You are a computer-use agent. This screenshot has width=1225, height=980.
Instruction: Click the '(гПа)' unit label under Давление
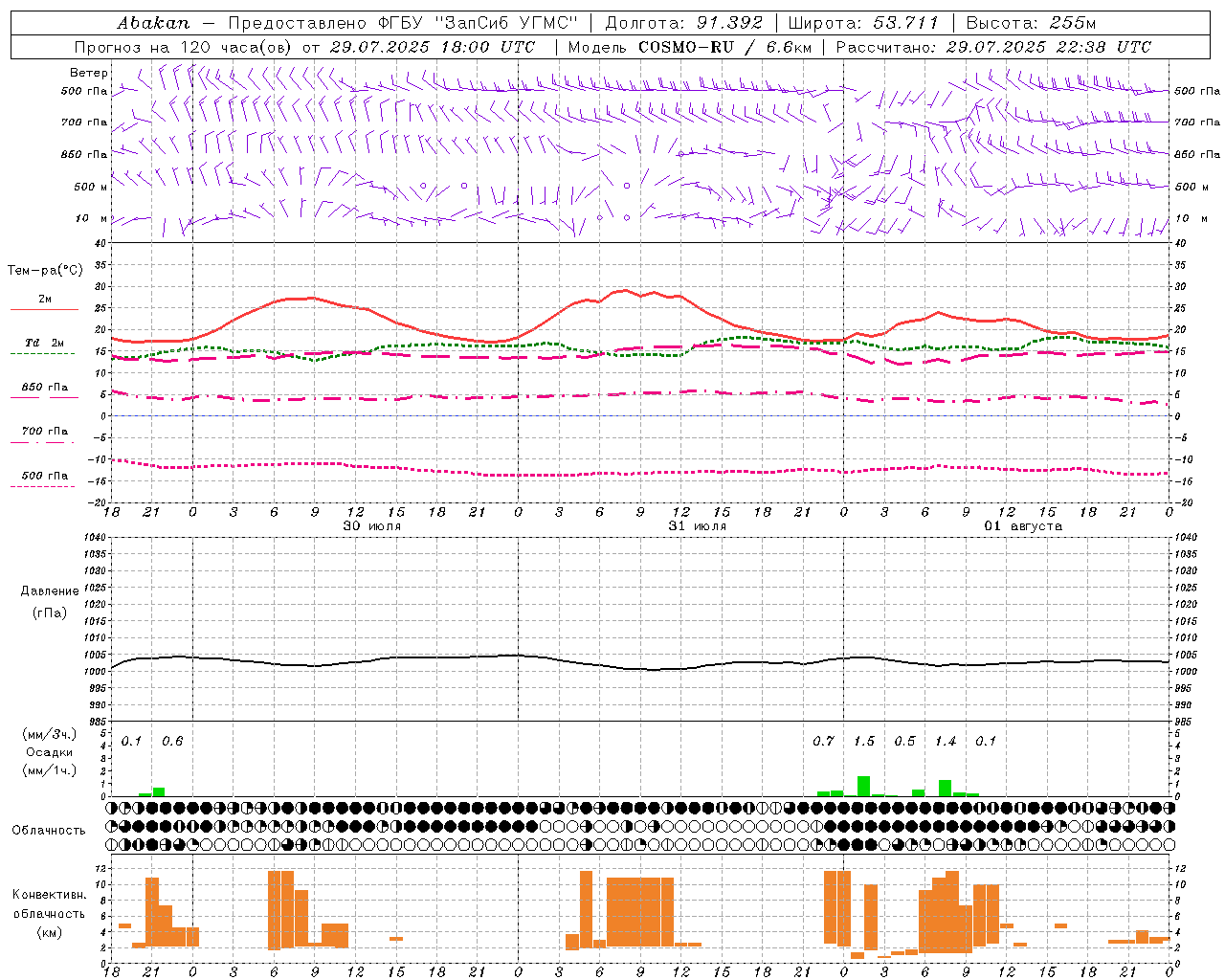(50, 612)
